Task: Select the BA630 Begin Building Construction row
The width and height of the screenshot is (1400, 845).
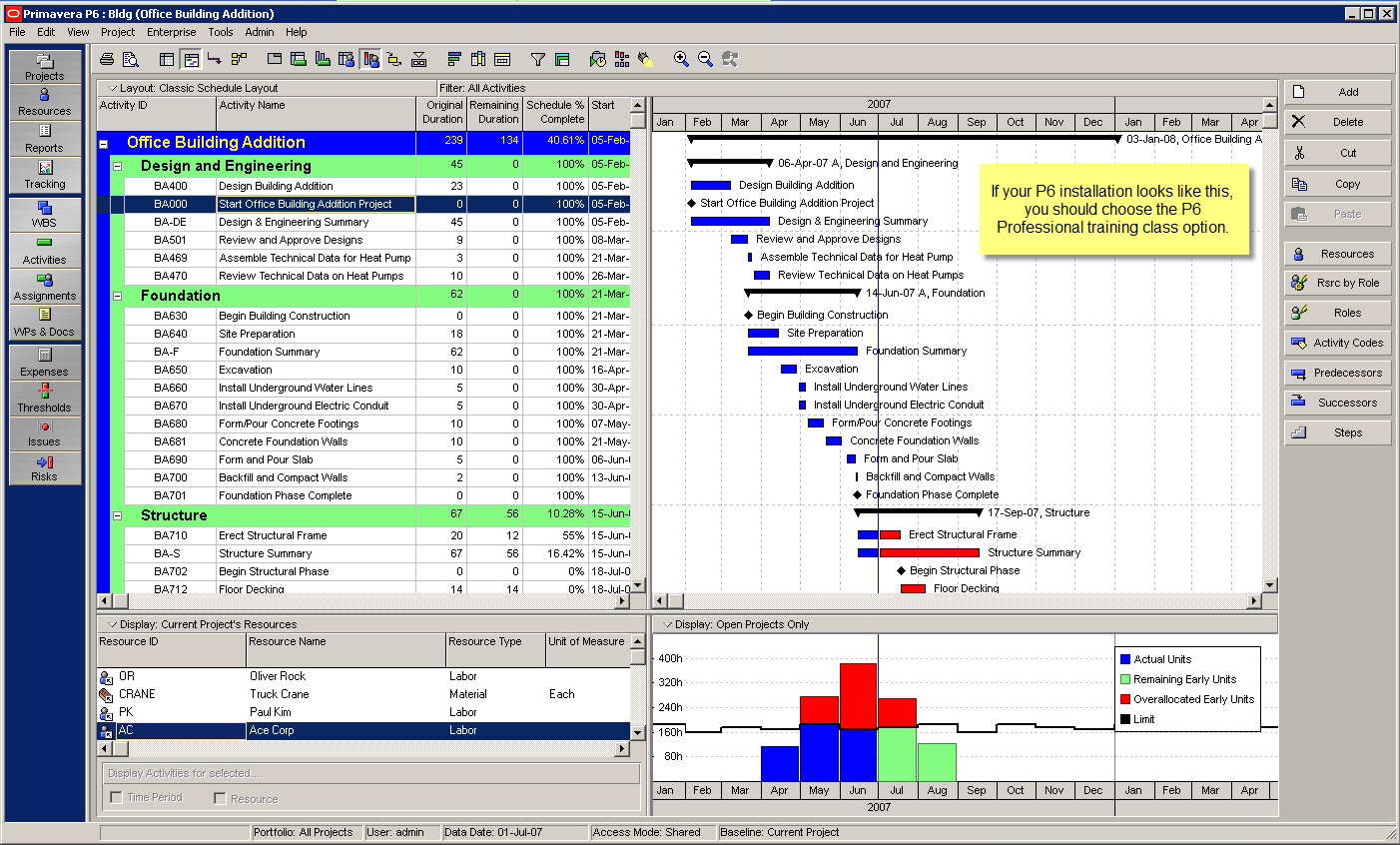Action: coord(363,316)
